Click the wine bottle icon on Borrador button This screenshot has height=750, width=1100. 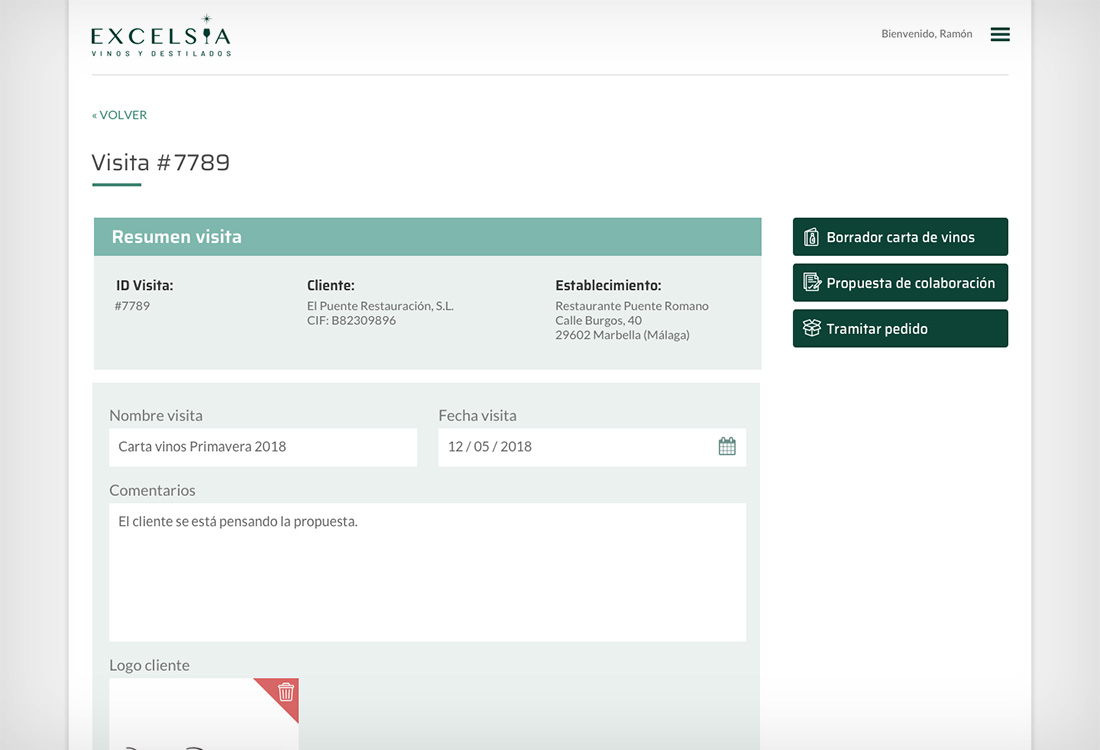[x=811, y=238]
